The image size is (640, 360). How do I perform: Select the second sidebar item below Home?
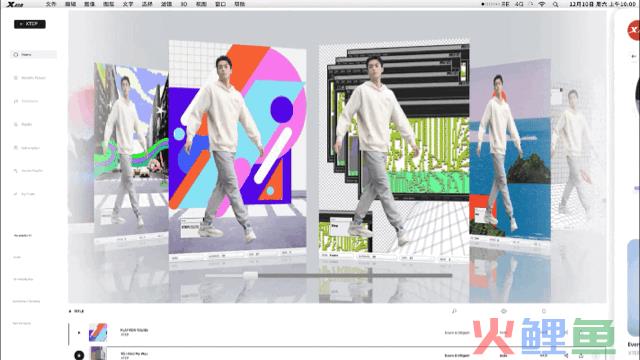[x=29, y=101]
